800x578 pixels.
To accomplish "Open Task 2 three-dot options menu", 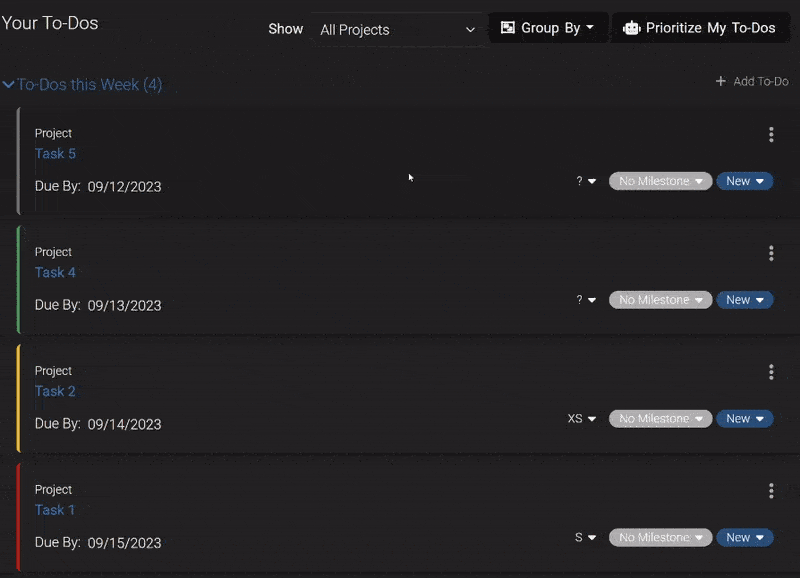I will [771, 372].
